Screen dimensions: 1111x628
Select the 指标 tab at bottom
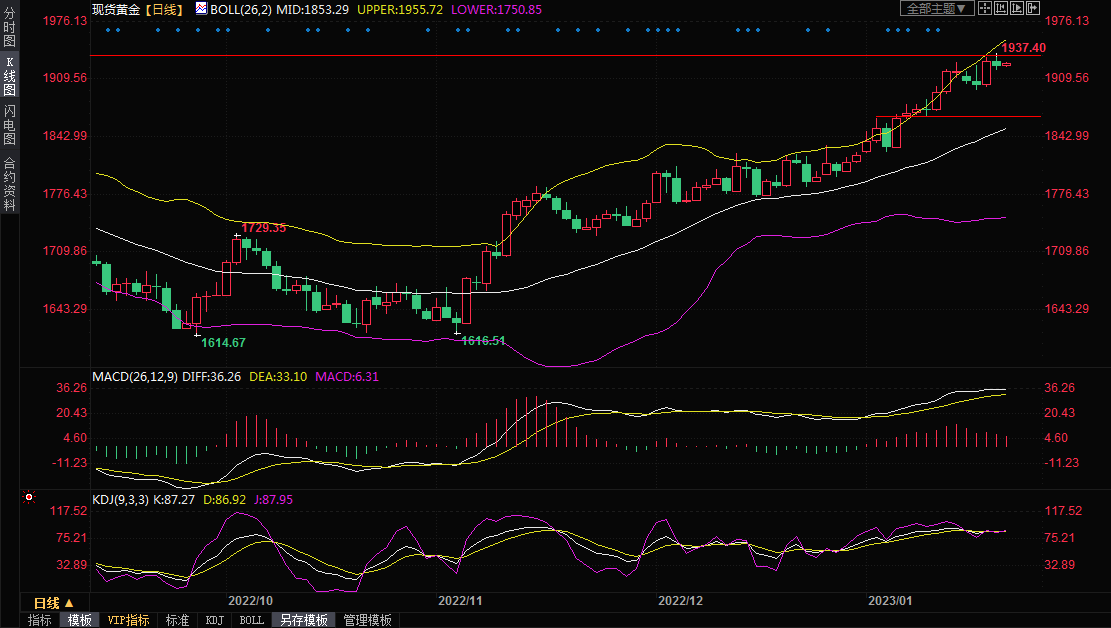(40, 620)
